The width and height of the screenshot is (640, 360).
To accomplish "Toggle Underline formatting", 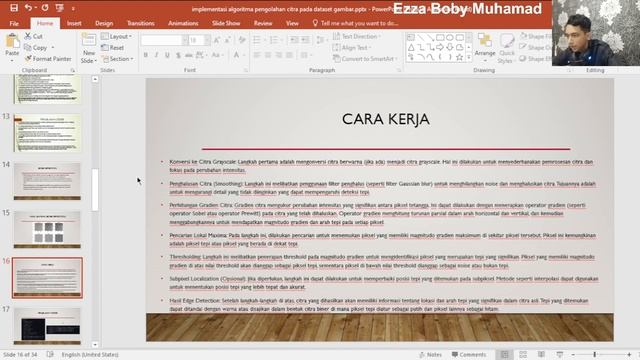I will coord(167,55).
